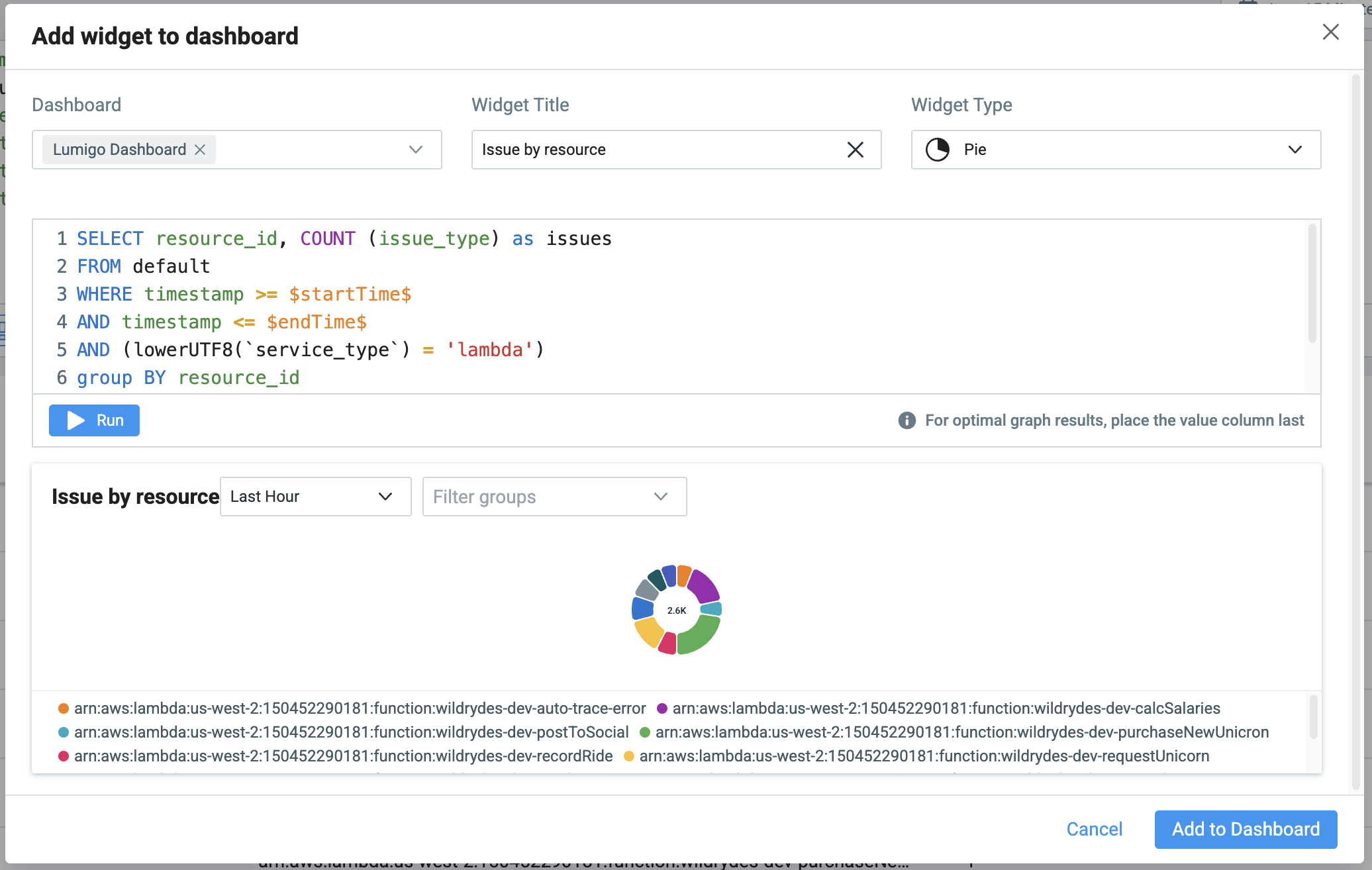This screenshot has width=1372, height=870.
Task: Click the Run play icon
Action: [76, 420]
